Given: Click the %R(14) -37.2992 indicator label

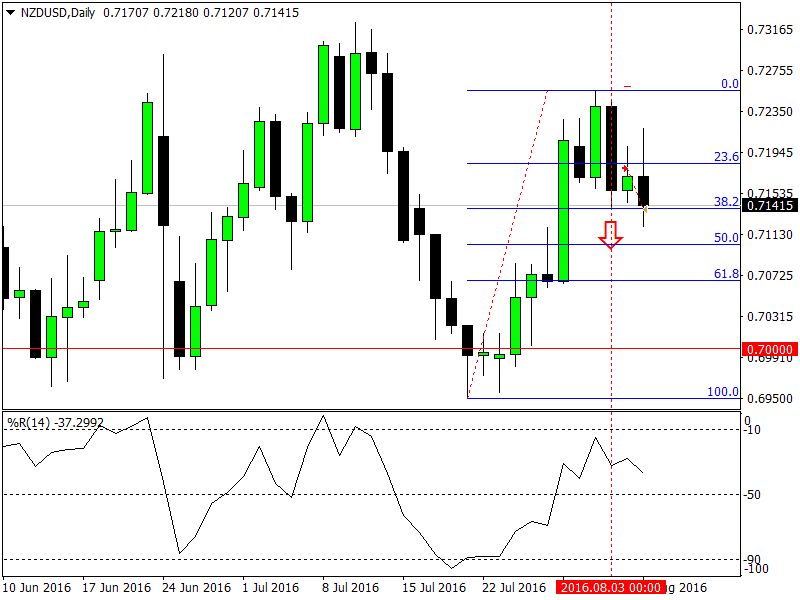Looking at the screenshot, I should click(x=55, y=423).
